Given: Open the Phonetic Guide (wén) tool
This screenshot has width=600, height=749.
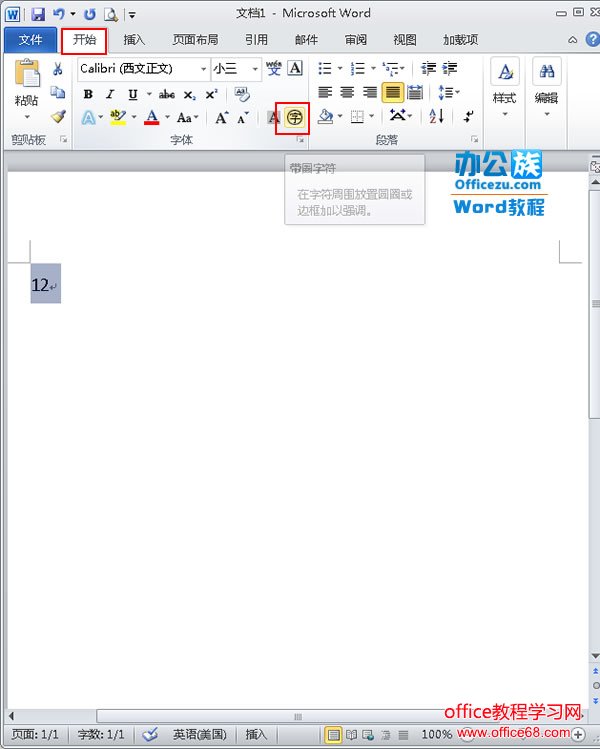Looking at the screenshot, I should tap(274, 68).
